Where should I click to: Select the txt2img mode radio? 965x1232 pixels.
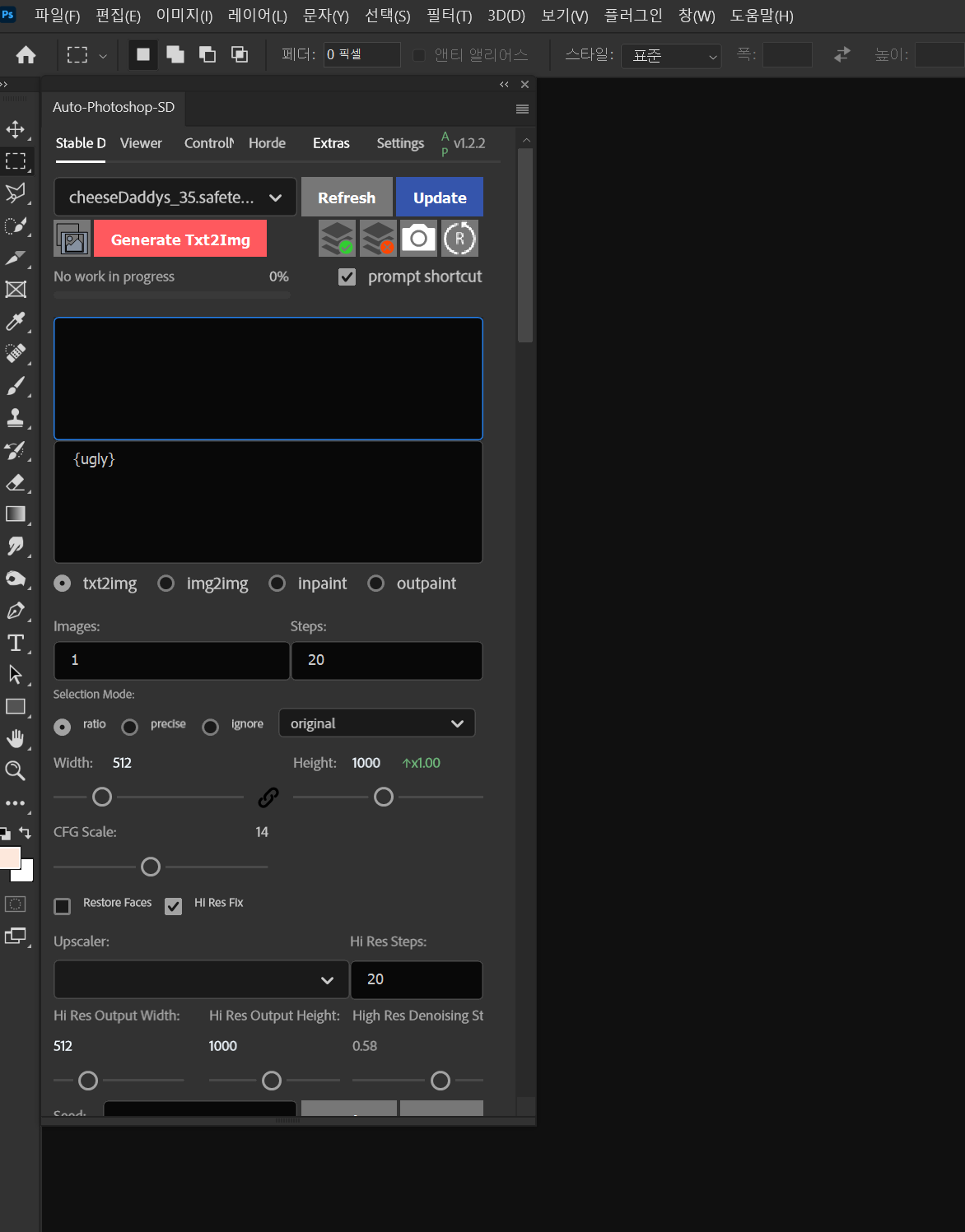click(62, 583)
